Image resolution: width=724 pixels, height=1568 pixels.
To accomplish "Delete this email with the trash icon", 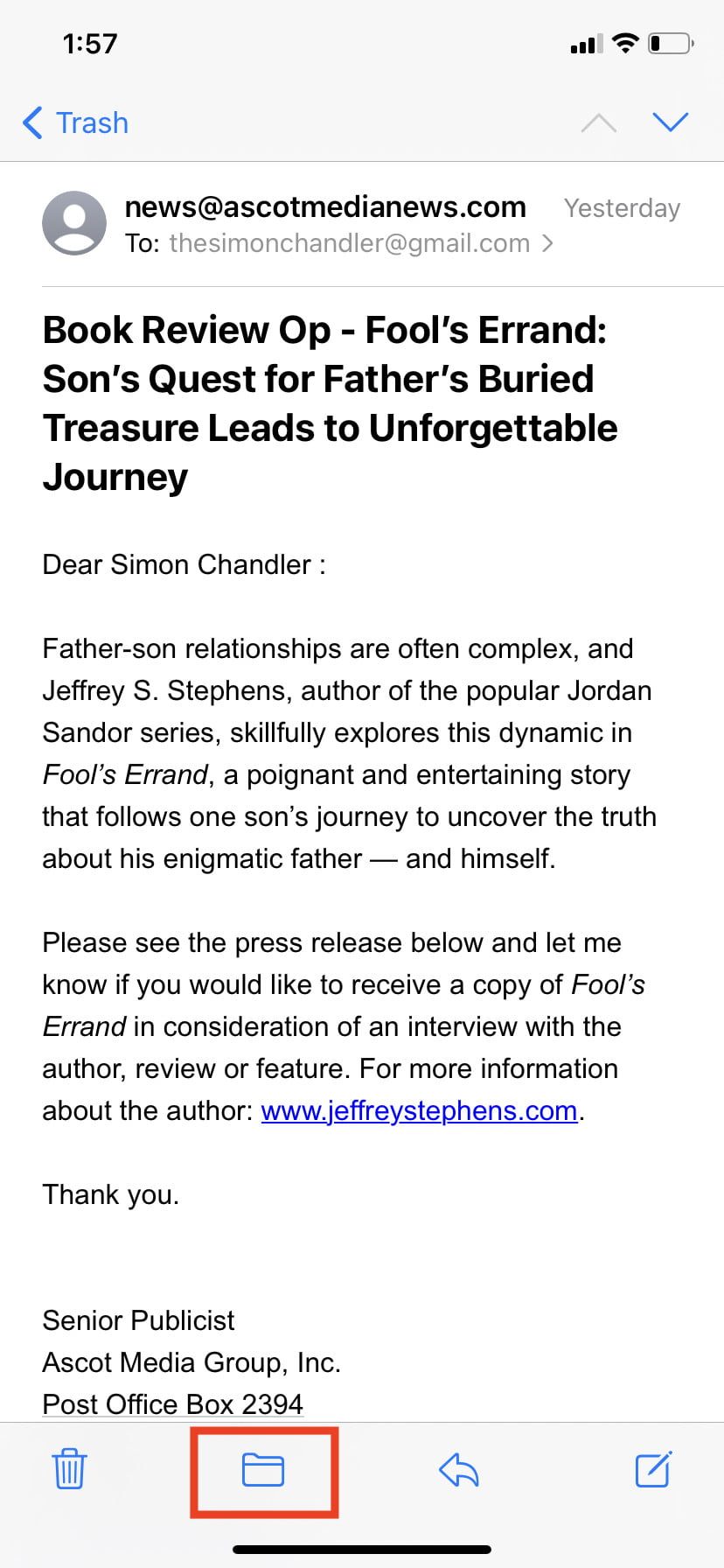I will point(69,1469).
